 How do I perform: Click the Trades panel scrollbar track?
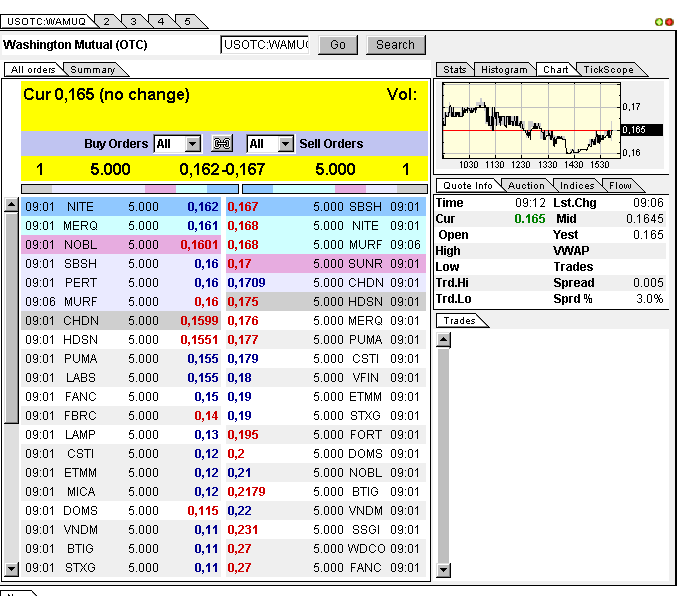pos(444,455)
